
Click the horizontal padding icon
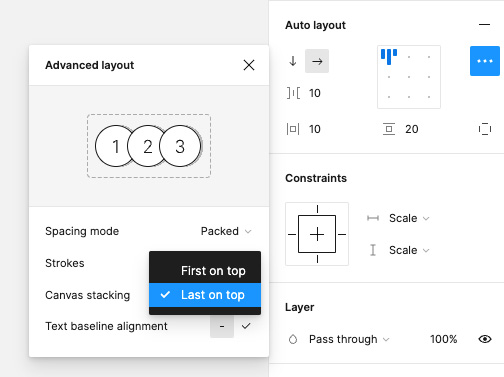[293, 129]
